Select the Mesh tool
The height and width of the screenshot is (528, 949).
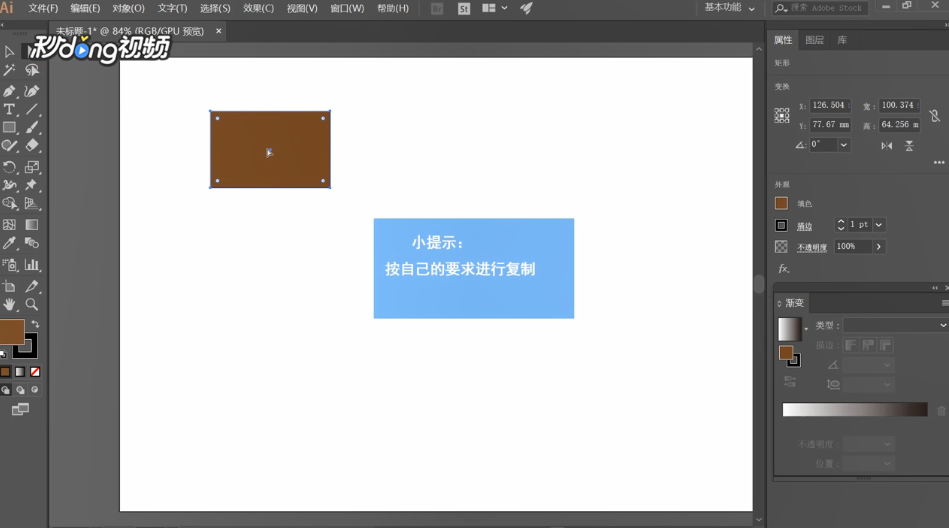click(x=9, y=225)
